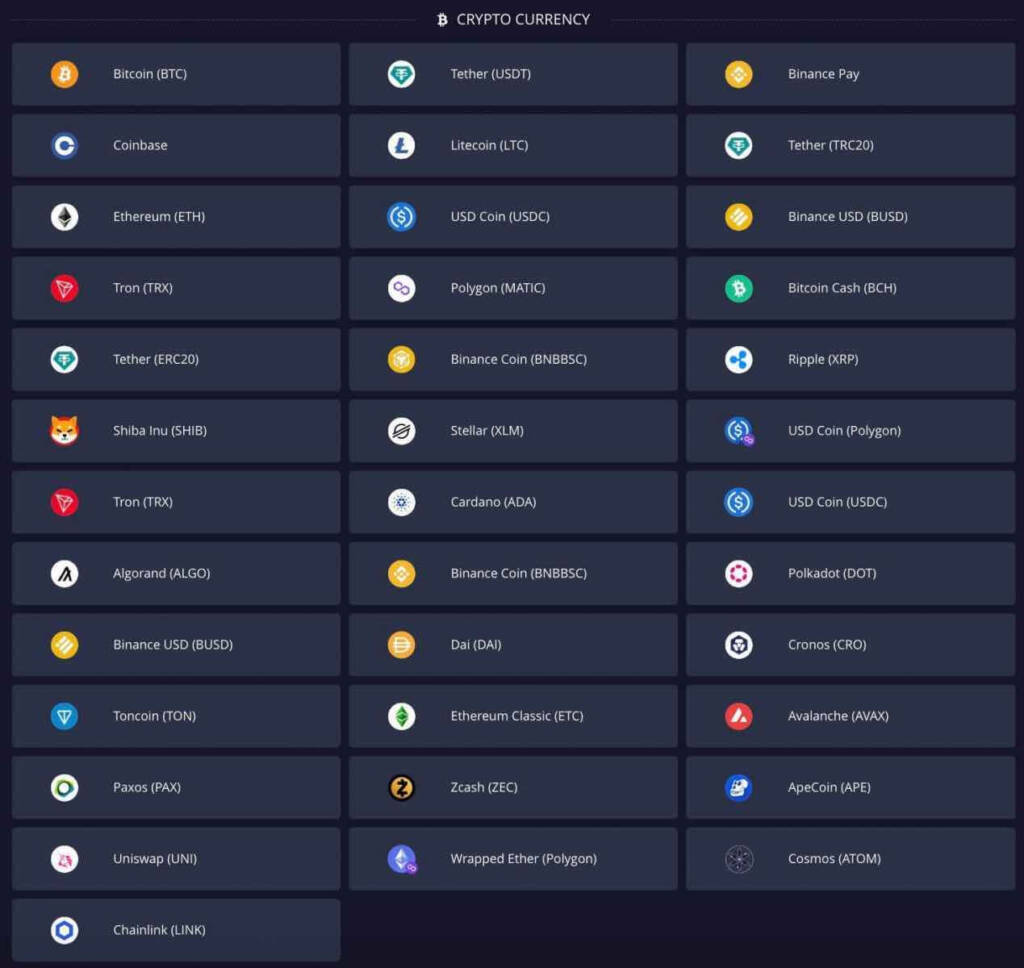Click the Cardano ADA logo icon

click(x=401, y=502)
